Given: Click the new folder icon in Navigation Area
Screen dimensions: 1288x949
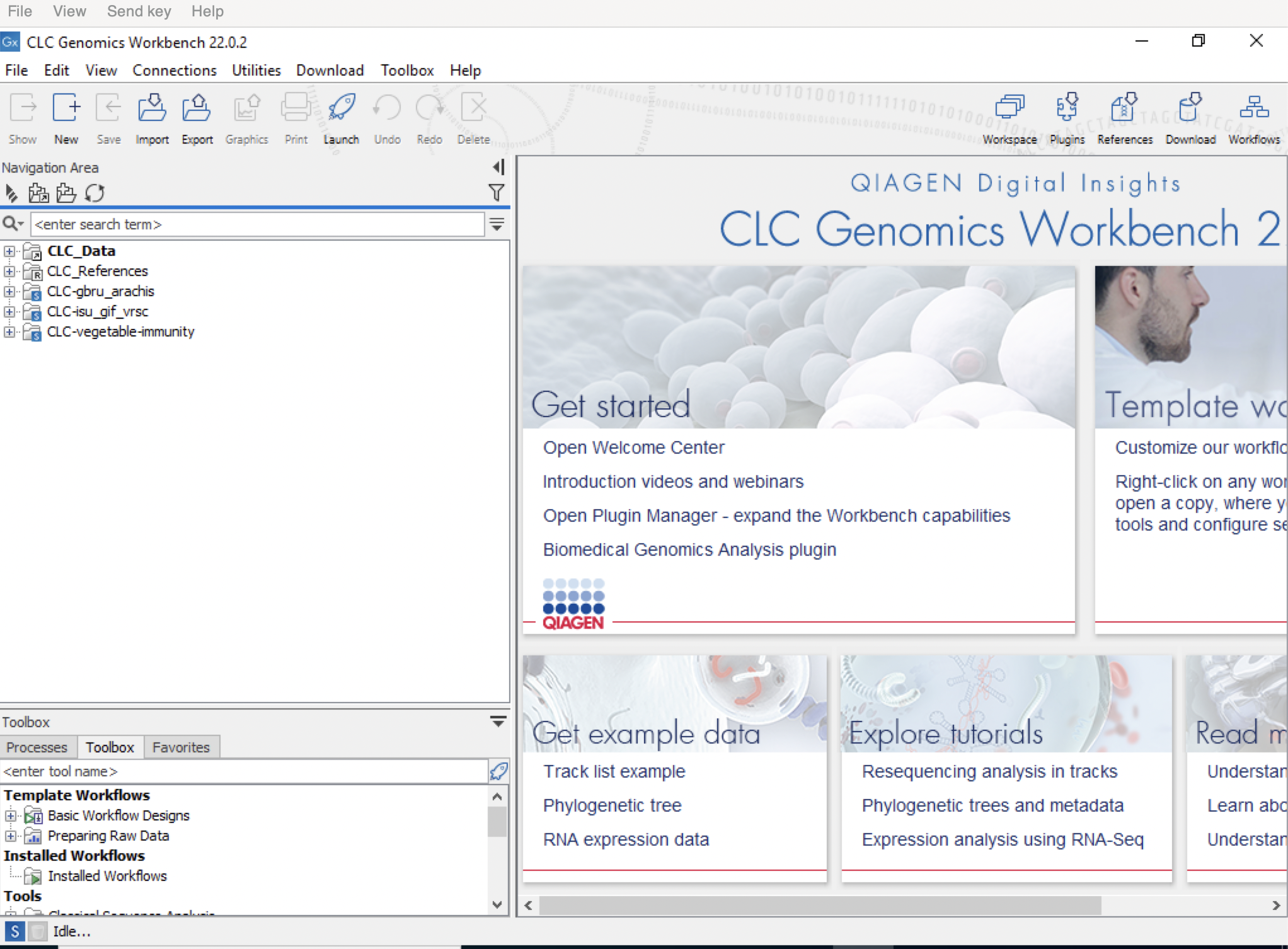Looking at the screenshot, I should coord(66,193).
